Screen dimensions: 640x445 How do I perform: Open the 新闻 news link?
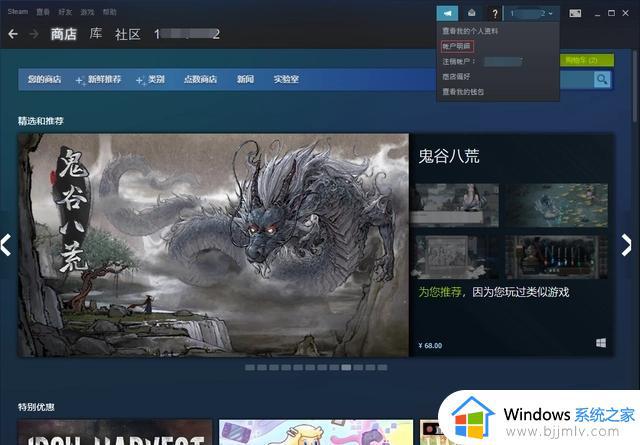pos(245,79)
